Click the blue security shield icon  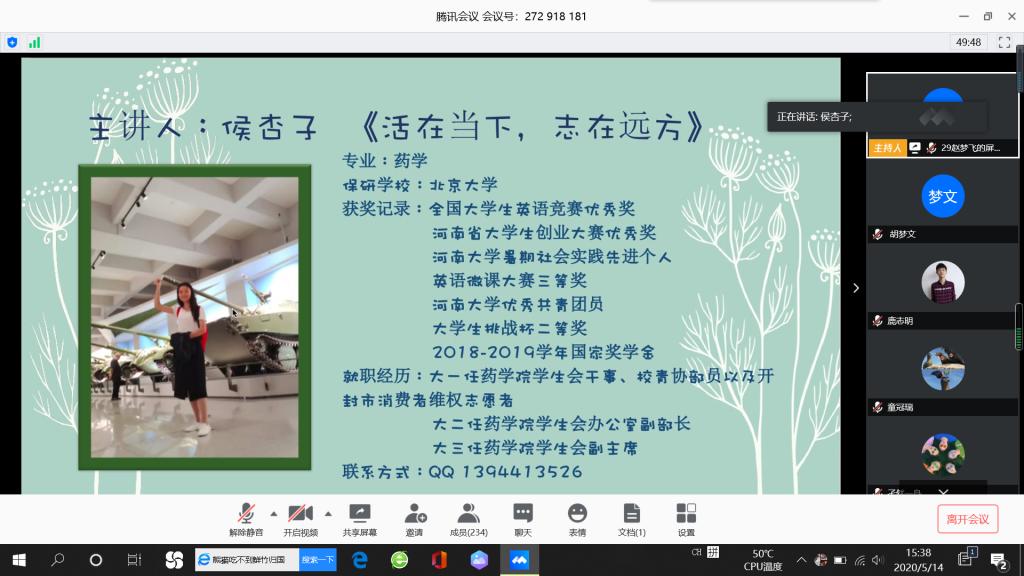coord(12,42)
